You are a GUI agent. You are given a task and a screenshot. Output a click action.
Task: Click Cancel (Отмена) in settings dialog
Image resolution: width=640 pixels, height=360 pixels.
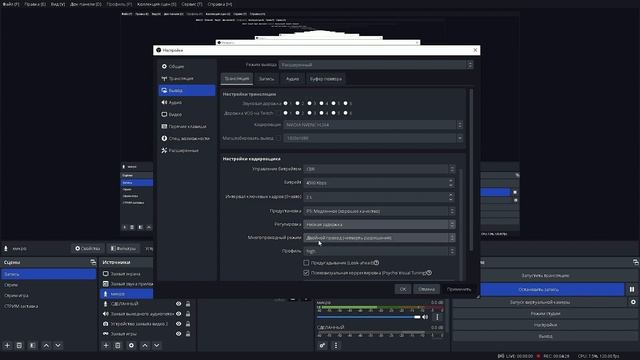(x=427, y=289)
